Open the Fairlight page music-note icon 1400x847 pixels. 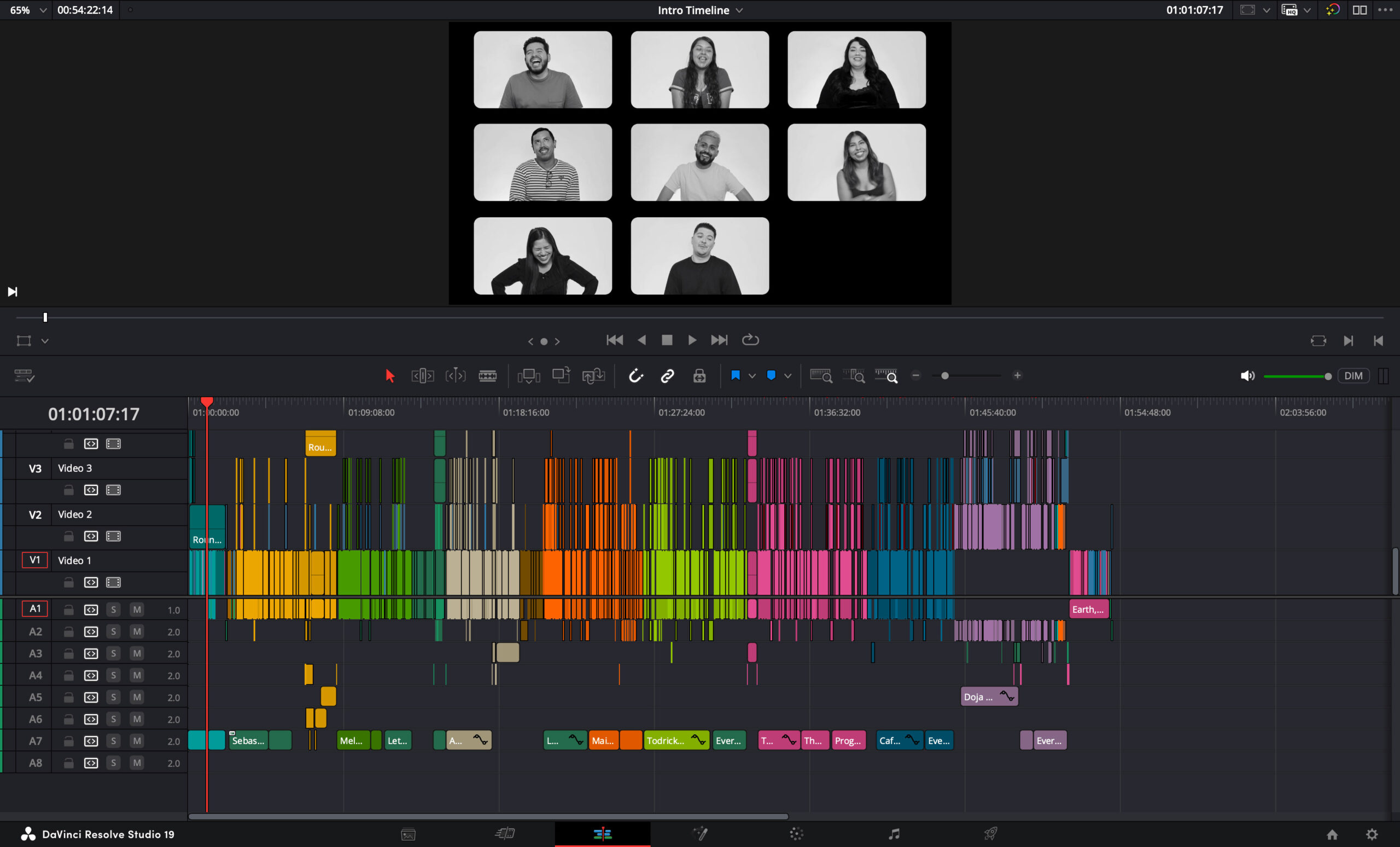tap(894, 834)
